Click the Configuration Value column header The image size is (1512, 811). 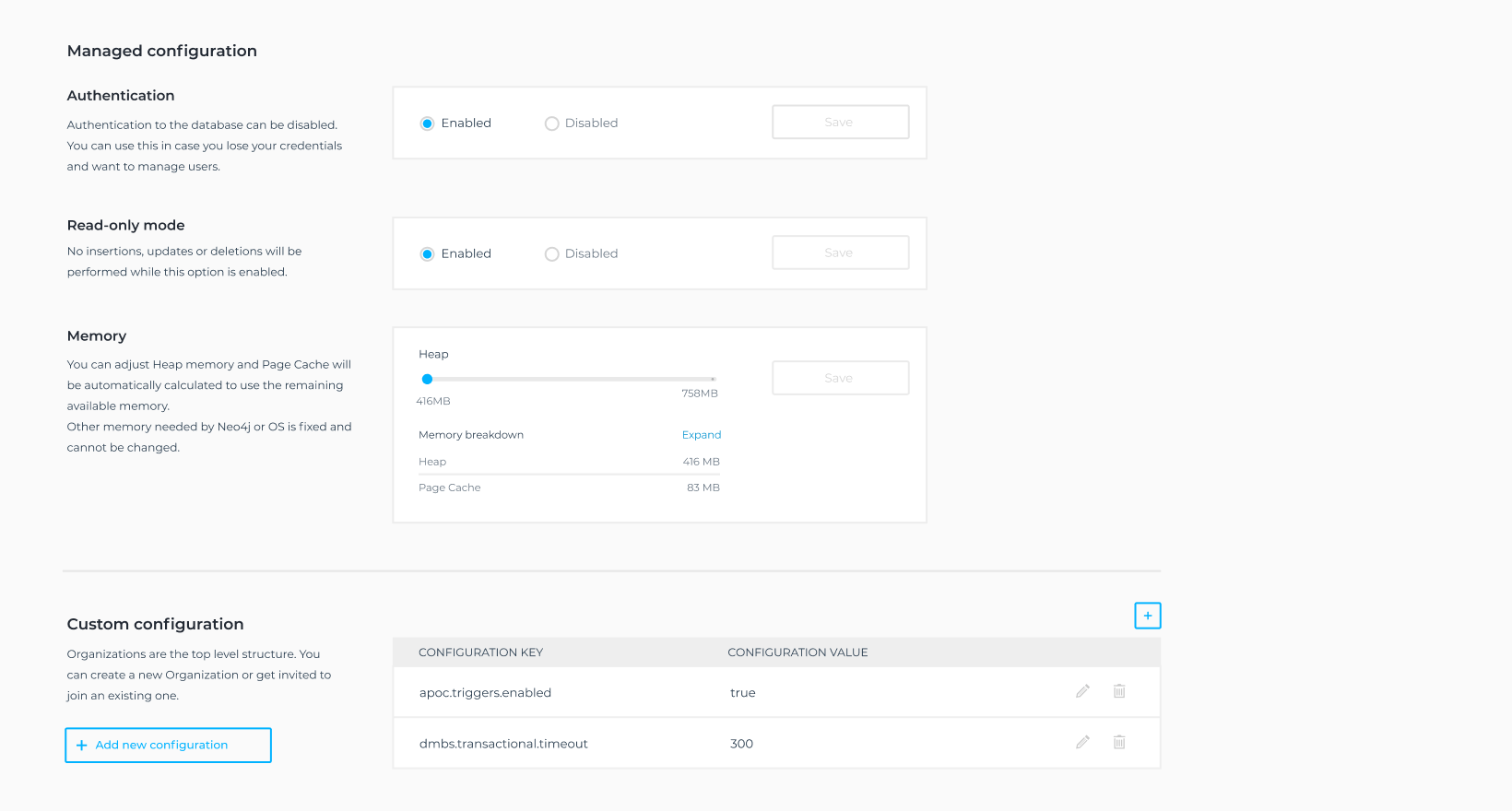(x=797, y=652)
